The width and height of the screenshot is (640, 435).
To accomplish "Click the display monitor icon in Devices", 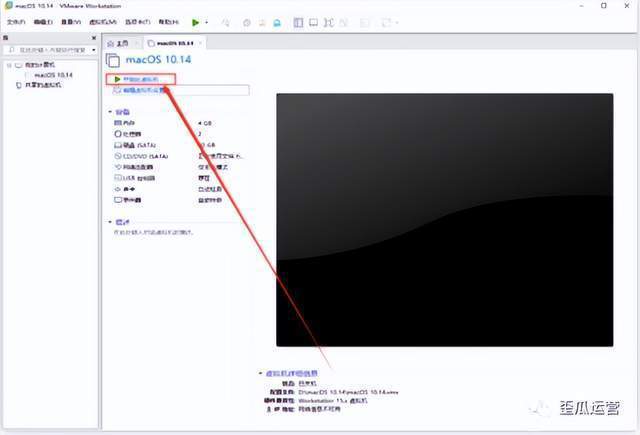I will click(118, 200).
